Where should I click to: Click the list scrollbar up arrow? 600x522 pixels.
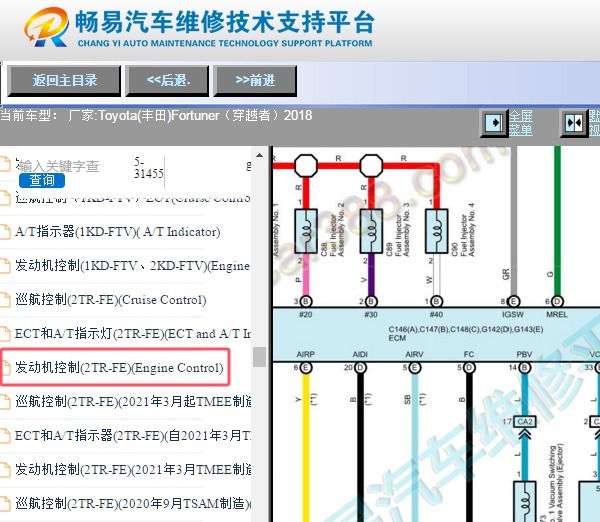[x=259, y=155]
